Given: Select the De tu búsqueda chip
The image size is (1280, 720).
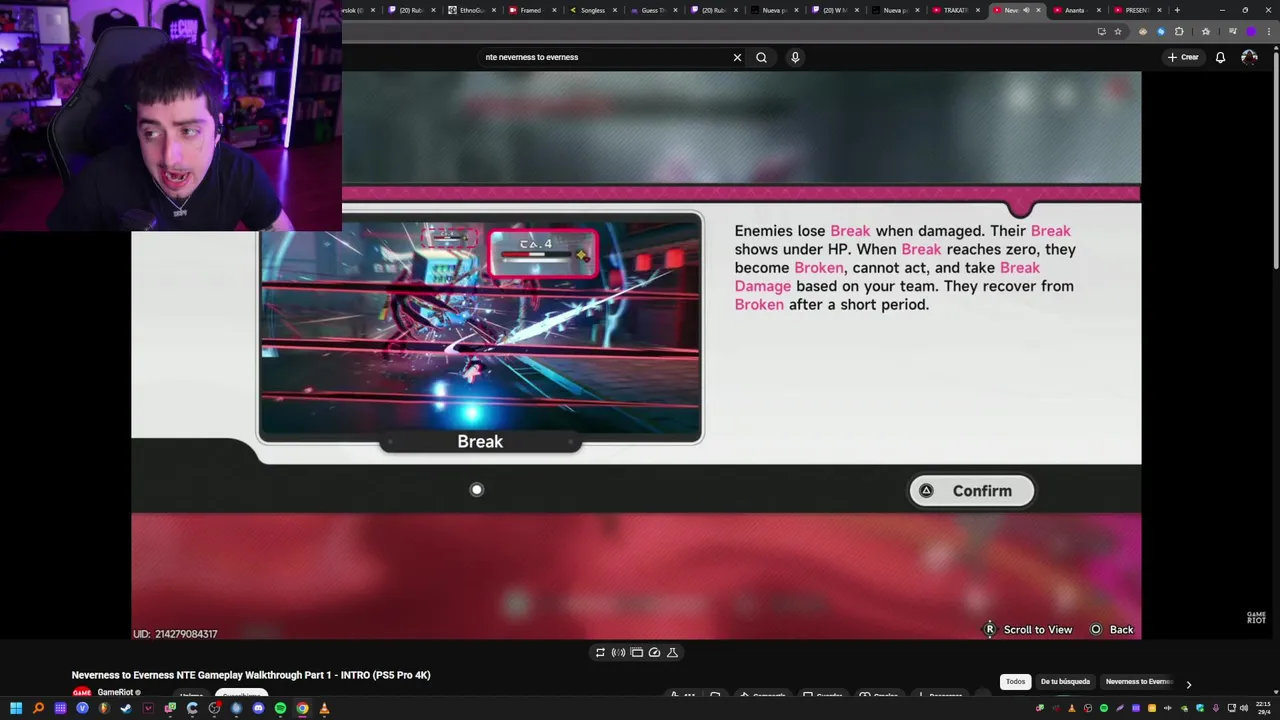Looking at the screenshot, I should (x=1065, y=682).
